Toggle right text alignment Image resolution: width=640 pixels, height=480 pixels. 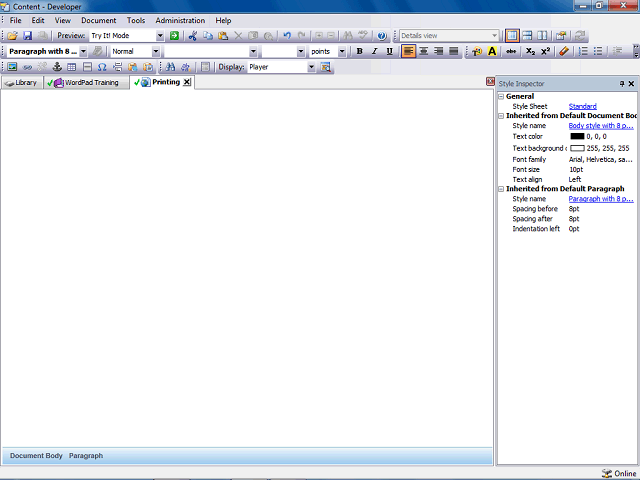(x=439, y=51)
